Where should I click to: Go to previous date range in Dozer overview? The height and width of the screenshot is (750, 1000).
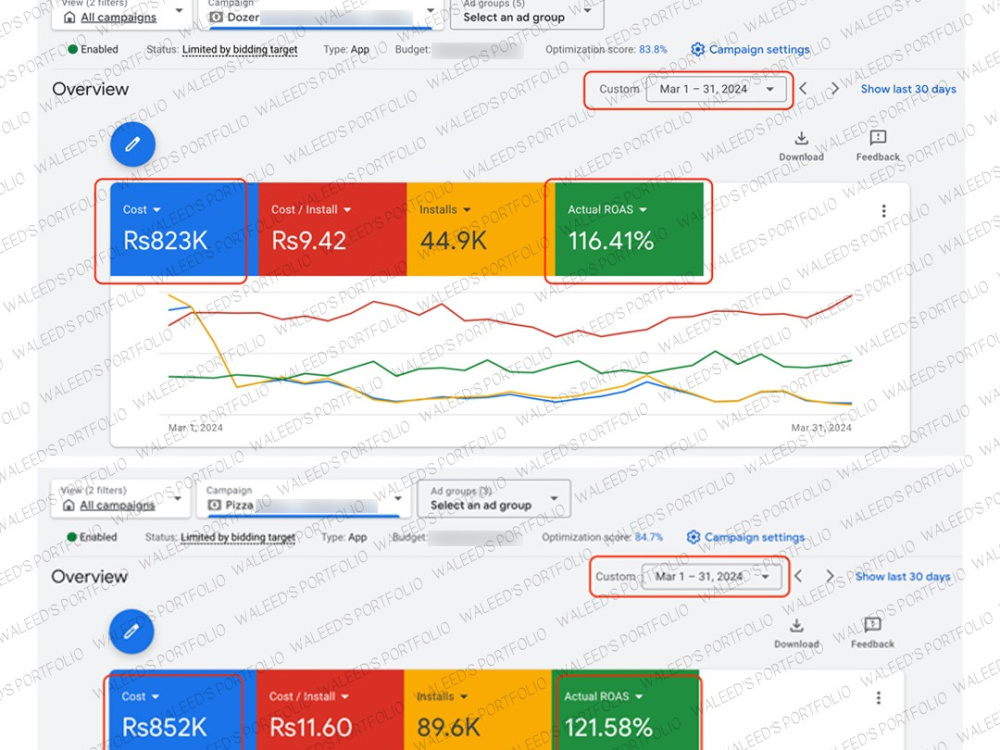pos(803,89)
